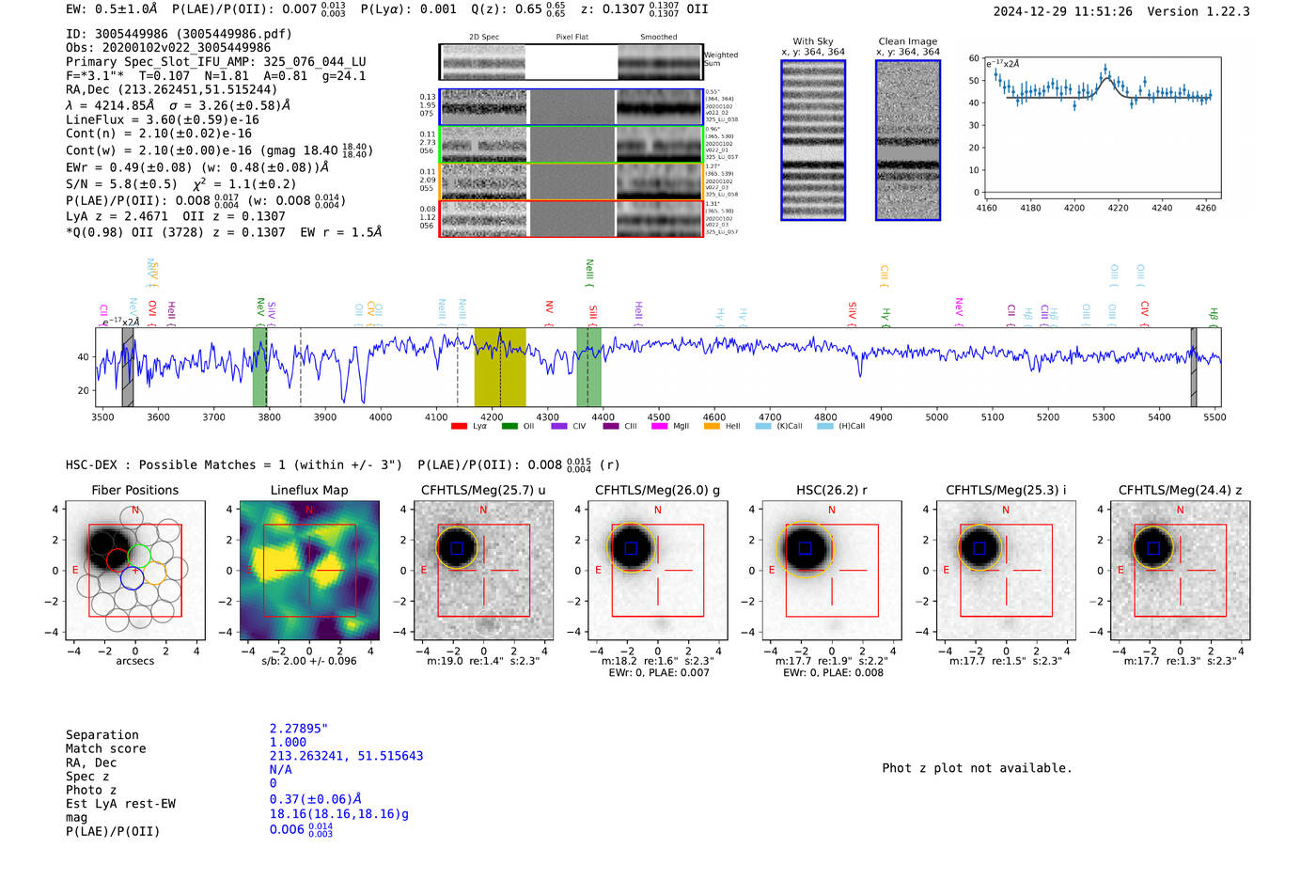
Task: Click the timestamp 2024-12-29 11:51:26
Action: click(x=1062, y=11)
